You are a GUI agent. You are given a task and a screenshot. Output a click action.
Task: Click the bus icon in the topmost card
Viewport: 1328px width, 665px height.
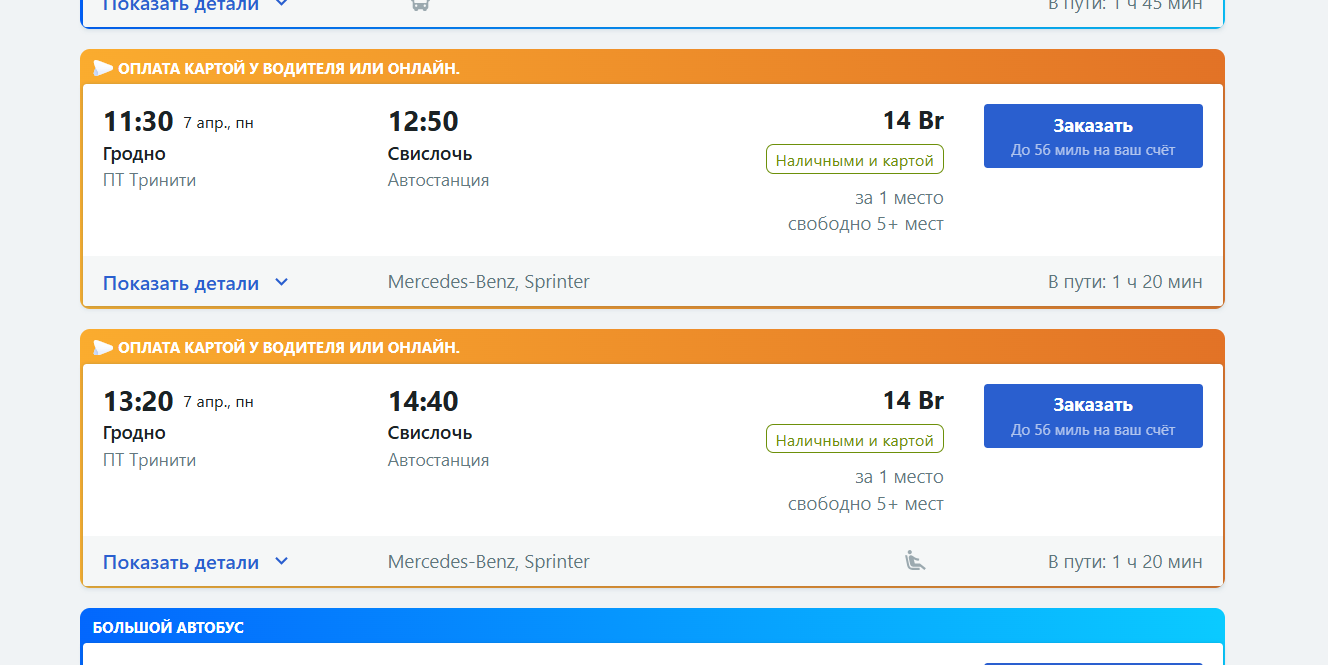pyautogui.click(x=420, y=4)
